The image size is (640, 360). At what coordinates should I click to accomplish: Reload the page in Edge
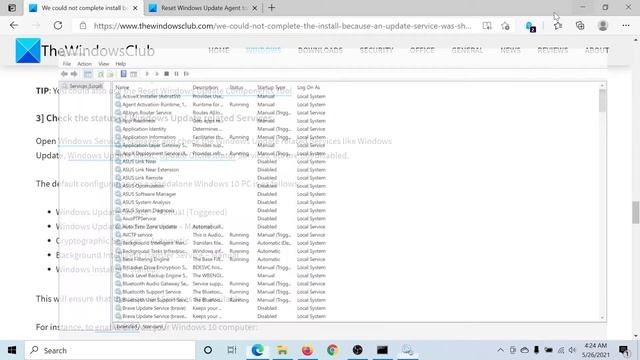click(x=58, y=26)
